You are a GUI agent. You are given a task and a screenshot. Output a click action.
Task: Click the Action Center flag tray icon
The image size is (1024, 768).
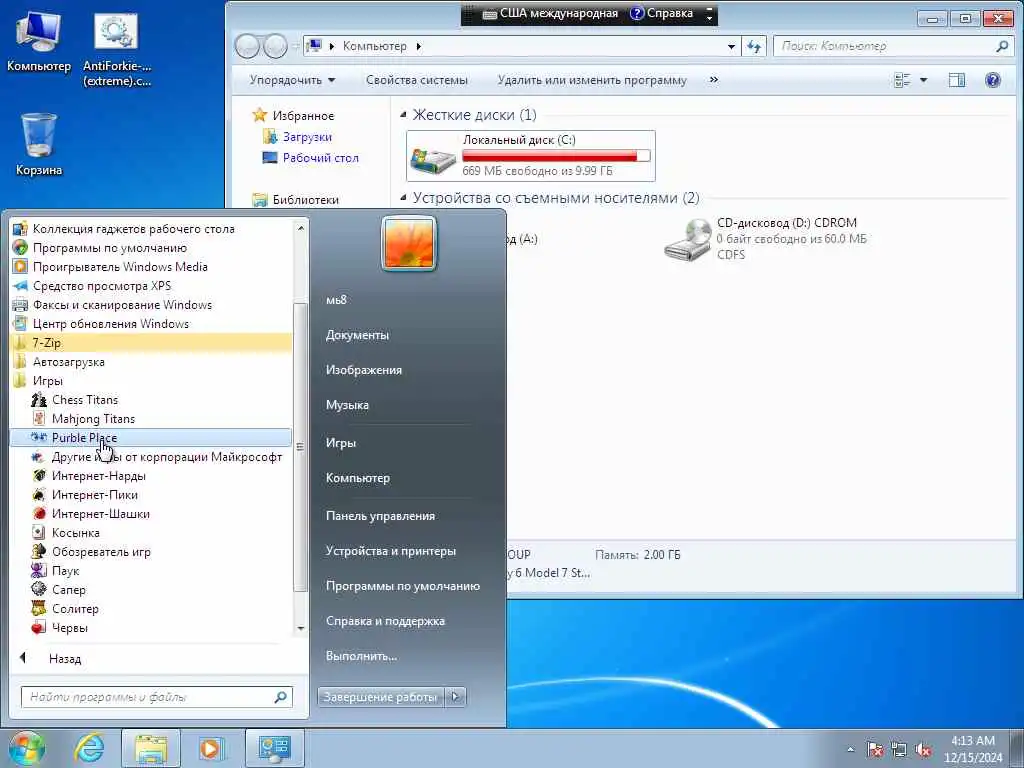click(875, 750)
